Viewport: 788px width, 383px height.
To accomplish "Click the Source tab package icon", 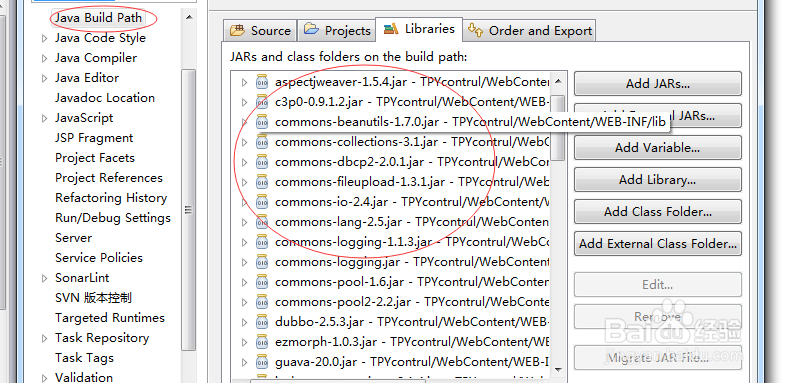I will click(x=237, y=31).
